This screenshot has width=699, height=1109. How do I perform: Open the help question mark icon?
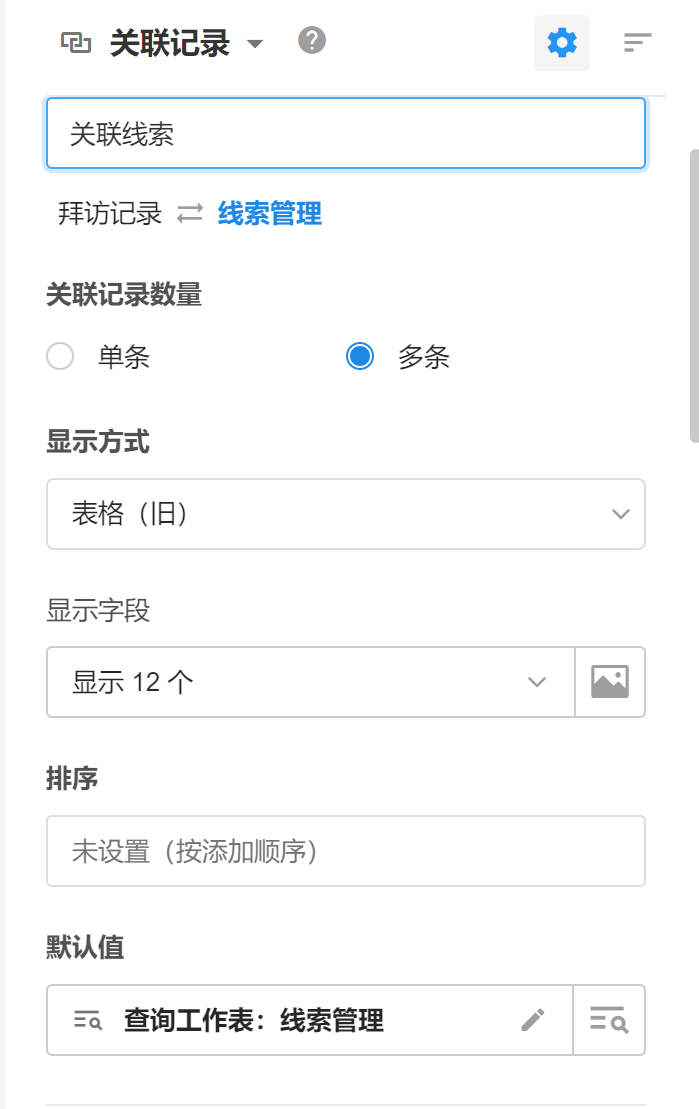click(x=312, y=41)
